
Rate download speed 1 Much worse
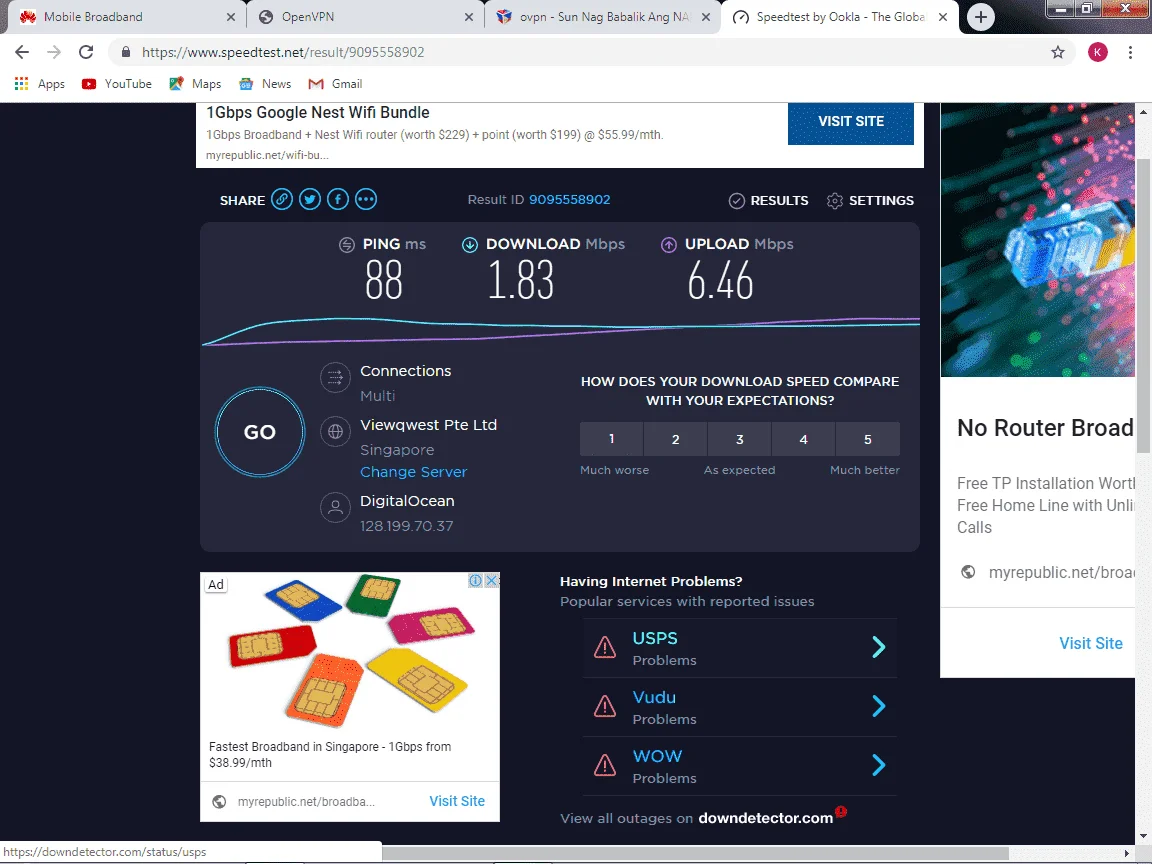click(611, 439)
